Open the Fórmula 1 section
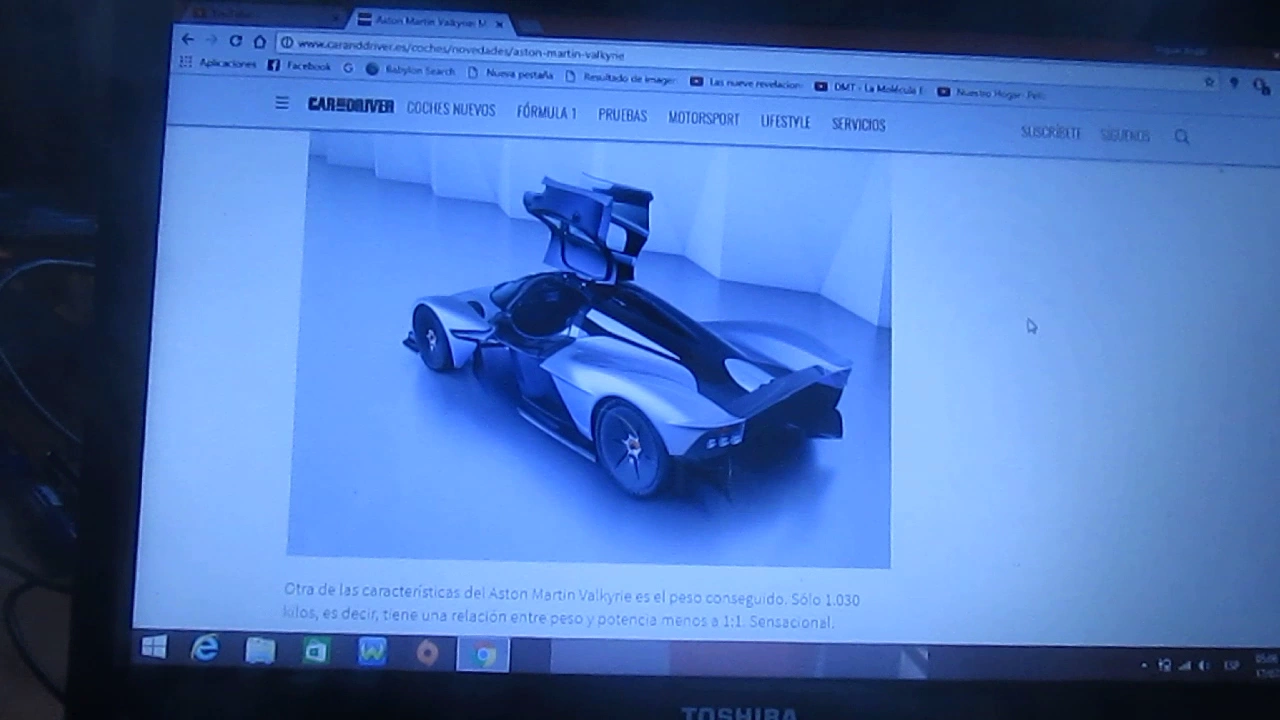This screenshot has width=1280, height=720. click(x=546, y=113)
